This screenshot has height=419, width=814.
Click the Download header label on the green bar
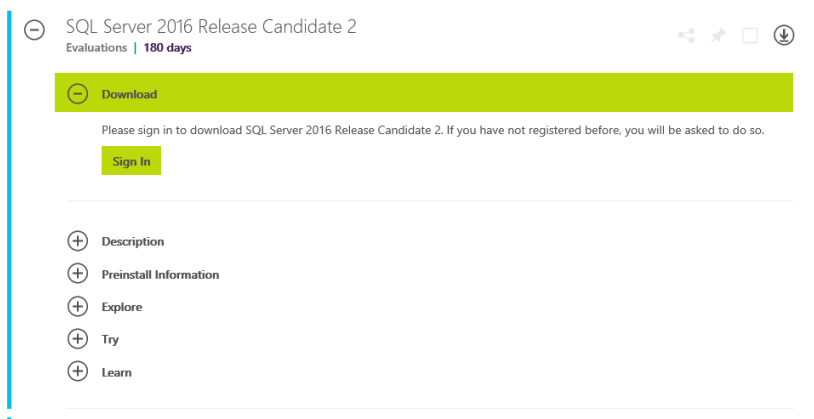[x=129, y=94]
